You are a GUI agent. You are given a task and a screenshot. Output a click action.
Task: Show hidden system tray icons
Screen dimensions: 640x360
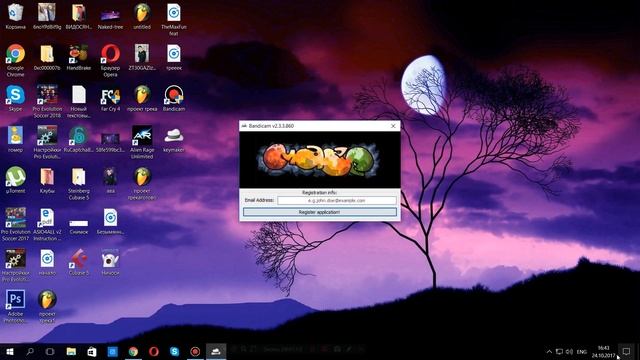tap(549, 351)
